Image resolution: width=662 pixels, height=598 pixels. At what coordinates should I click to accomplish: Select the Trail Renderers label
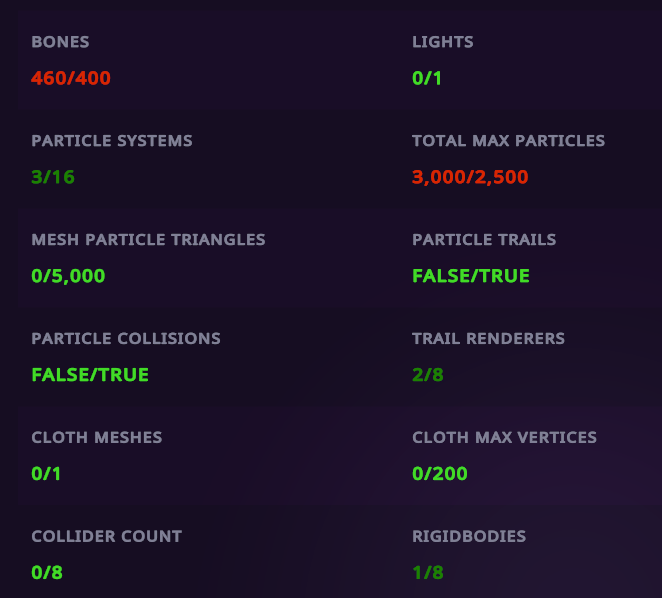point(488,339)
